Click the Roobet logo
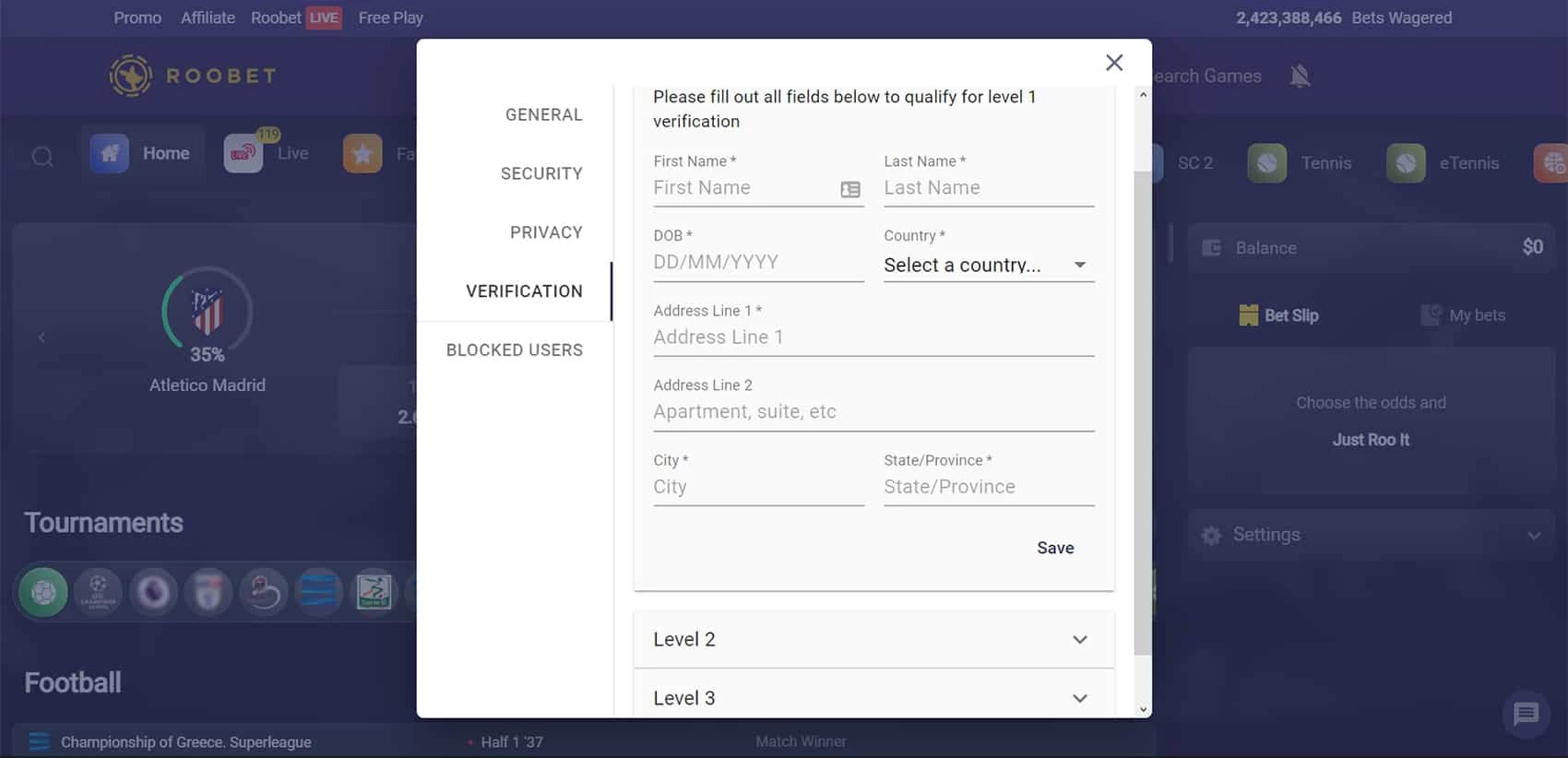This screenshot has width=1568, height=758. [193, 76]
